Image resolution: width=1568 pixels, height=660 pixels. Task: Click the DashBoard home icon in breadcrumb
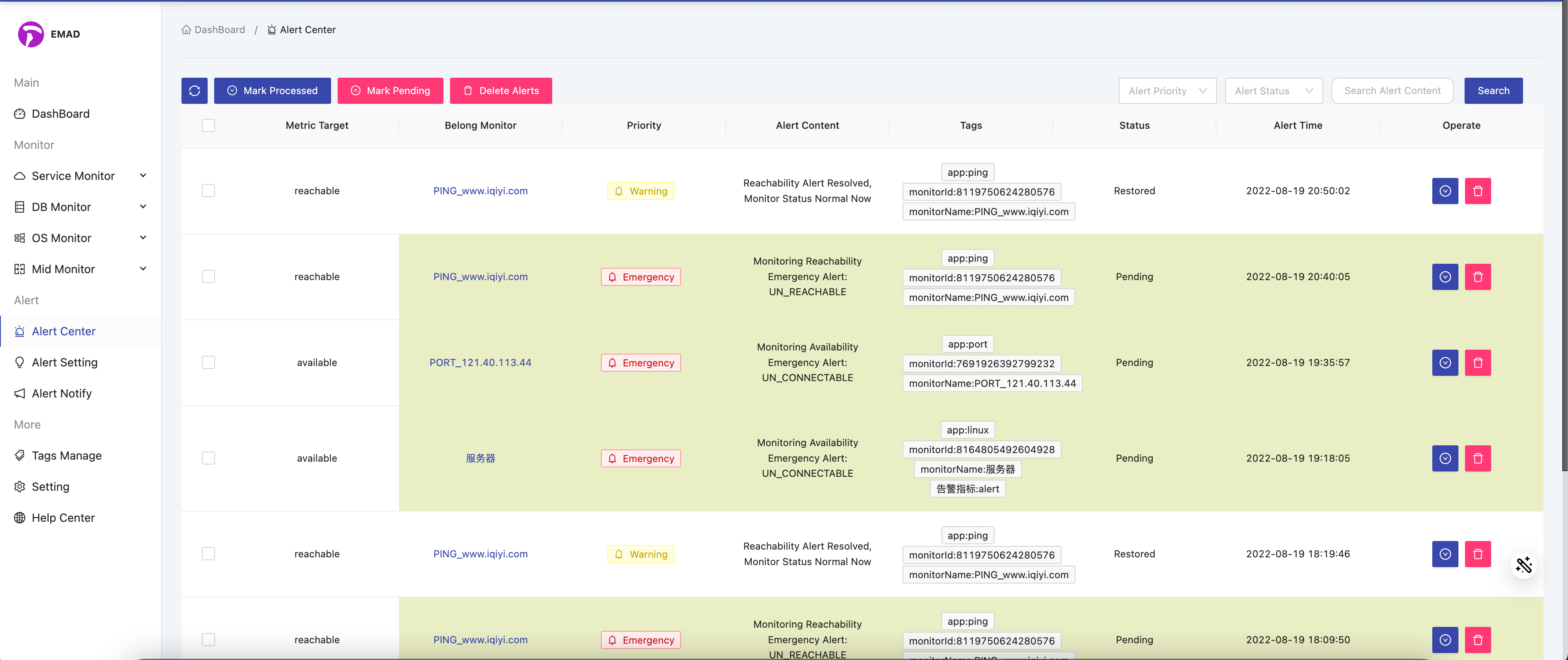[x=186, y=29]
